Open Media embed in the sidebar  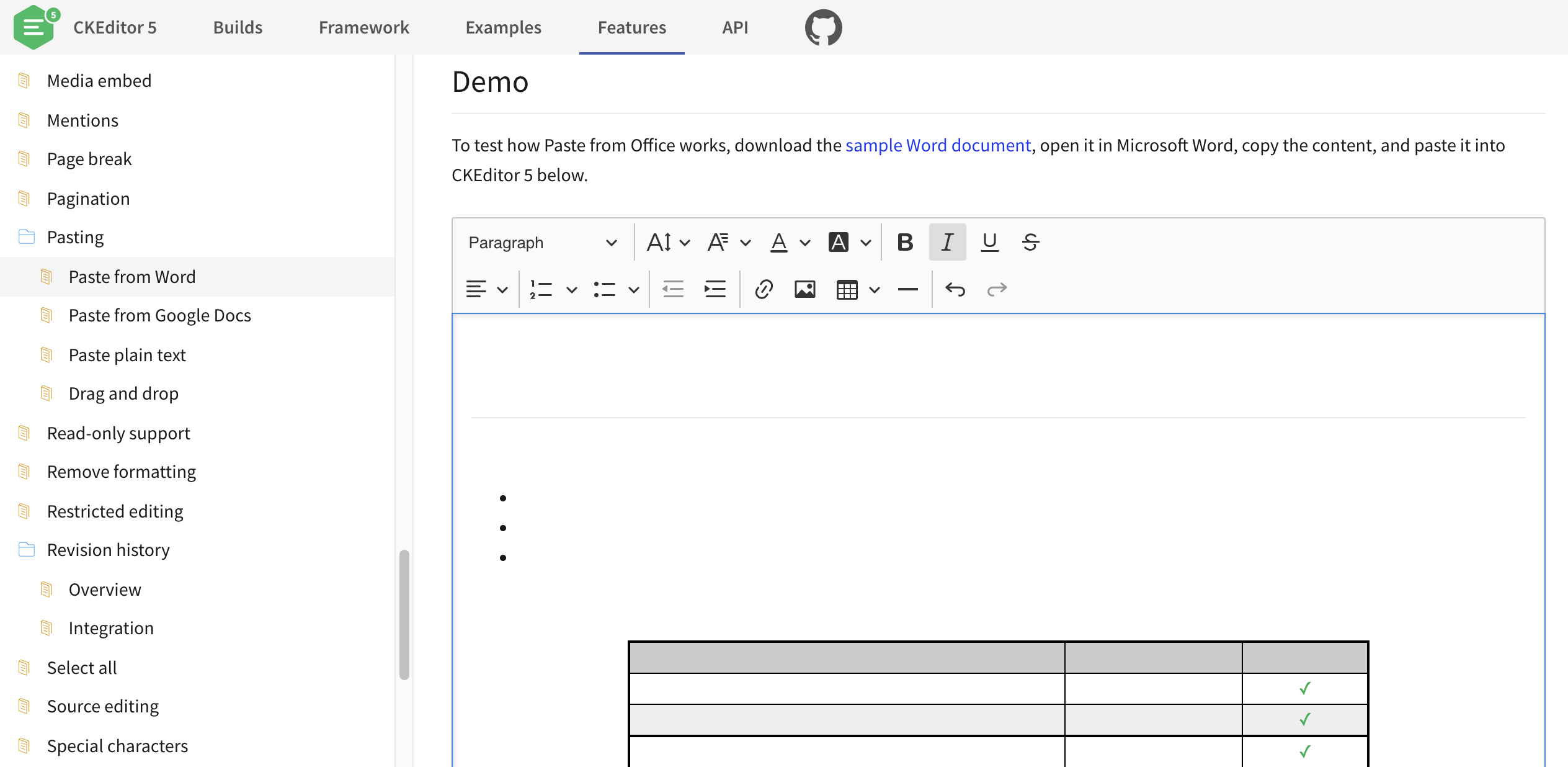point(99,81)
